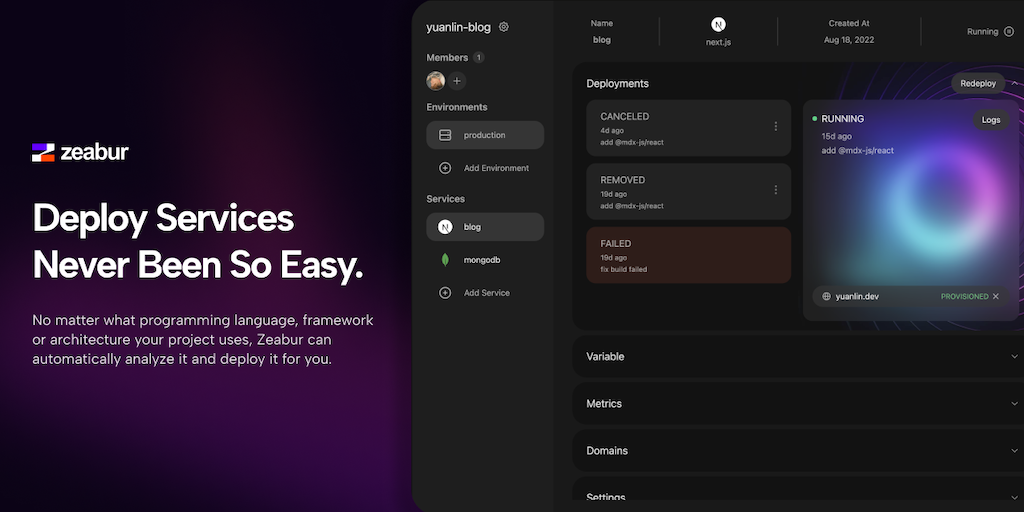The height and width of the screenshot is (512, 1024).
Task: Remove the yuanlin.dev domain with X
Action: pos(996,297)
